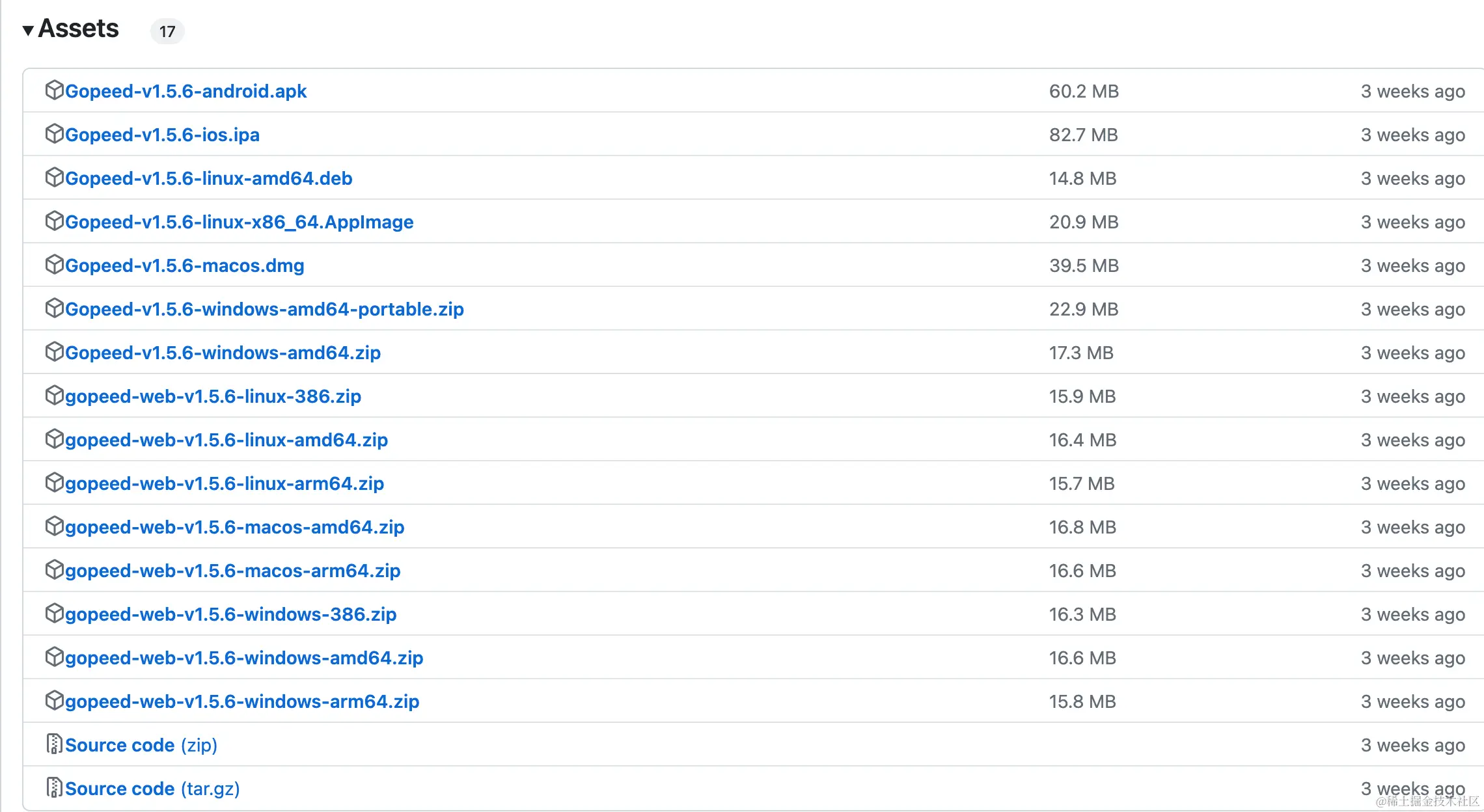The width and height of the screenshot is (1484, 812).
Task: Click package icon beside Gopeed-v1.5.6-windows-amd64.zip
Action: click(54, 351)
